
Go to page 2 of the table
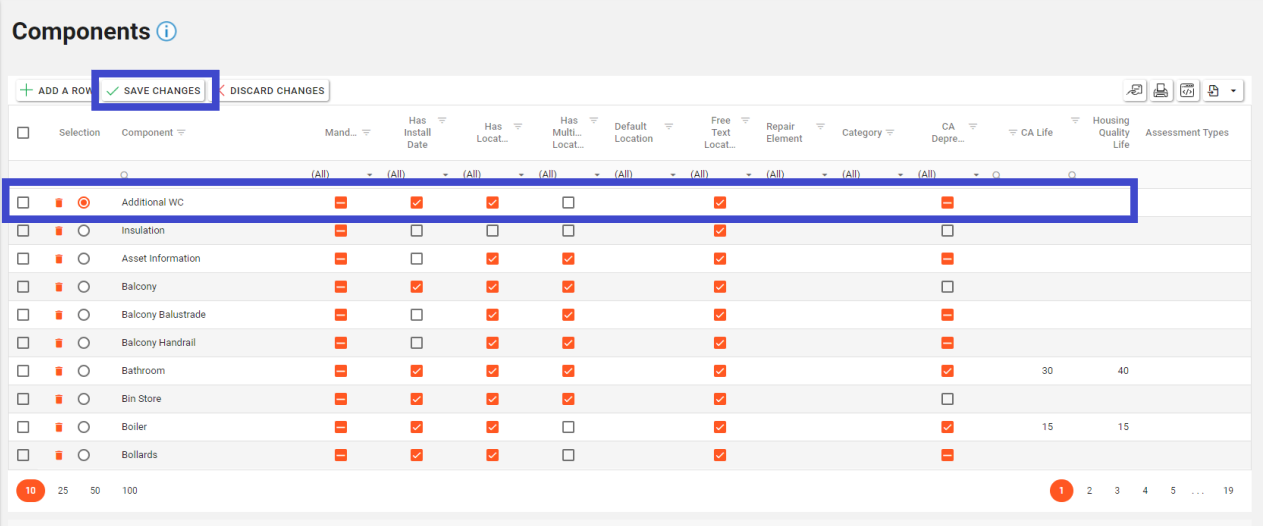(x=1089, y=491)
